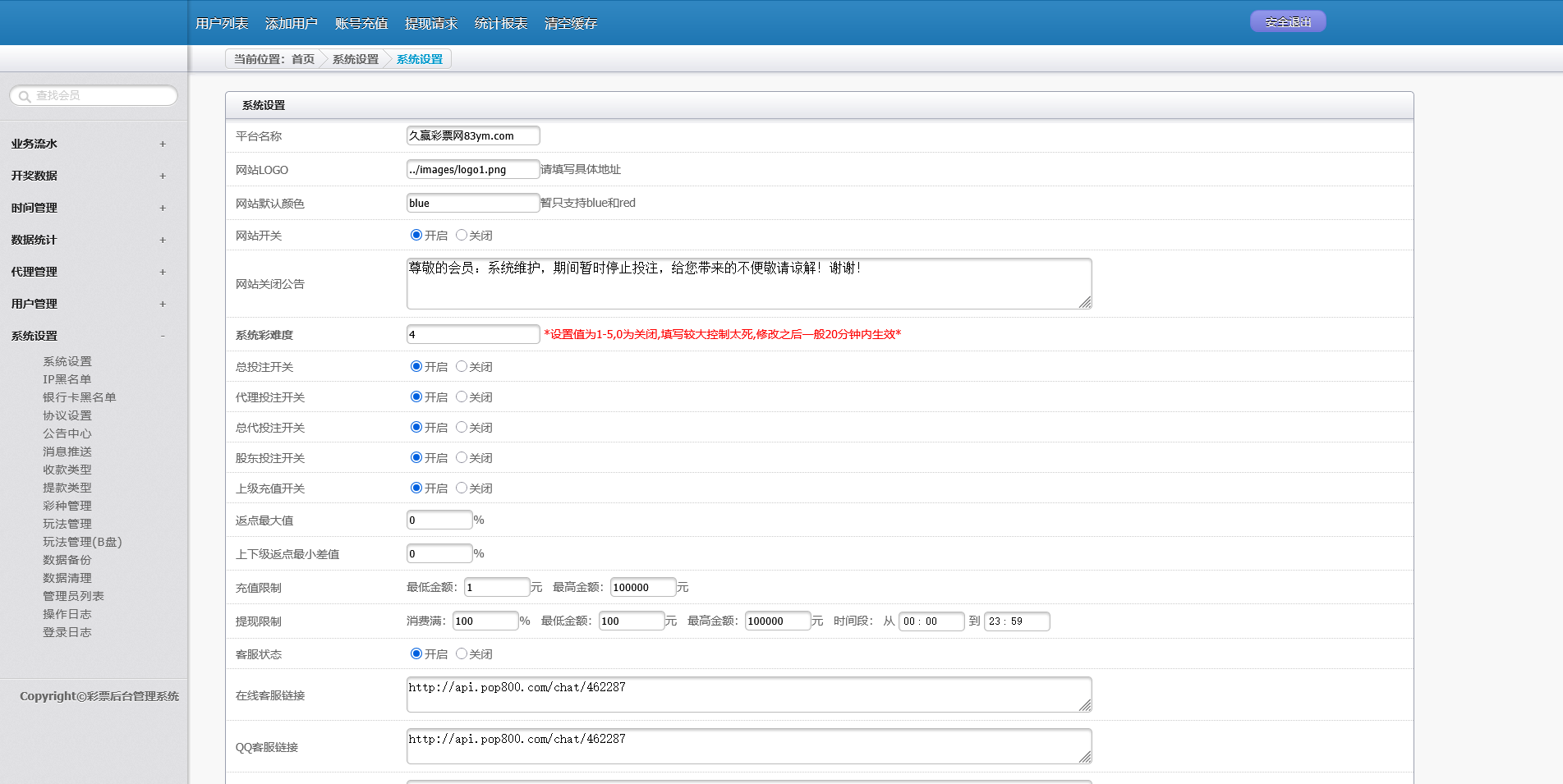Click the 充值限制 最高金额 field
1563x784 pixels.
pos(643,587)
